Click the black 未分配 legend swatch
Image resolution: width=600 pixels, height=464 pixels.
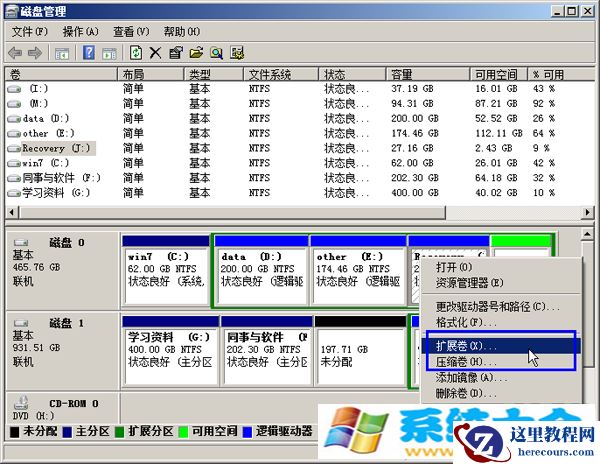(15, 432)
